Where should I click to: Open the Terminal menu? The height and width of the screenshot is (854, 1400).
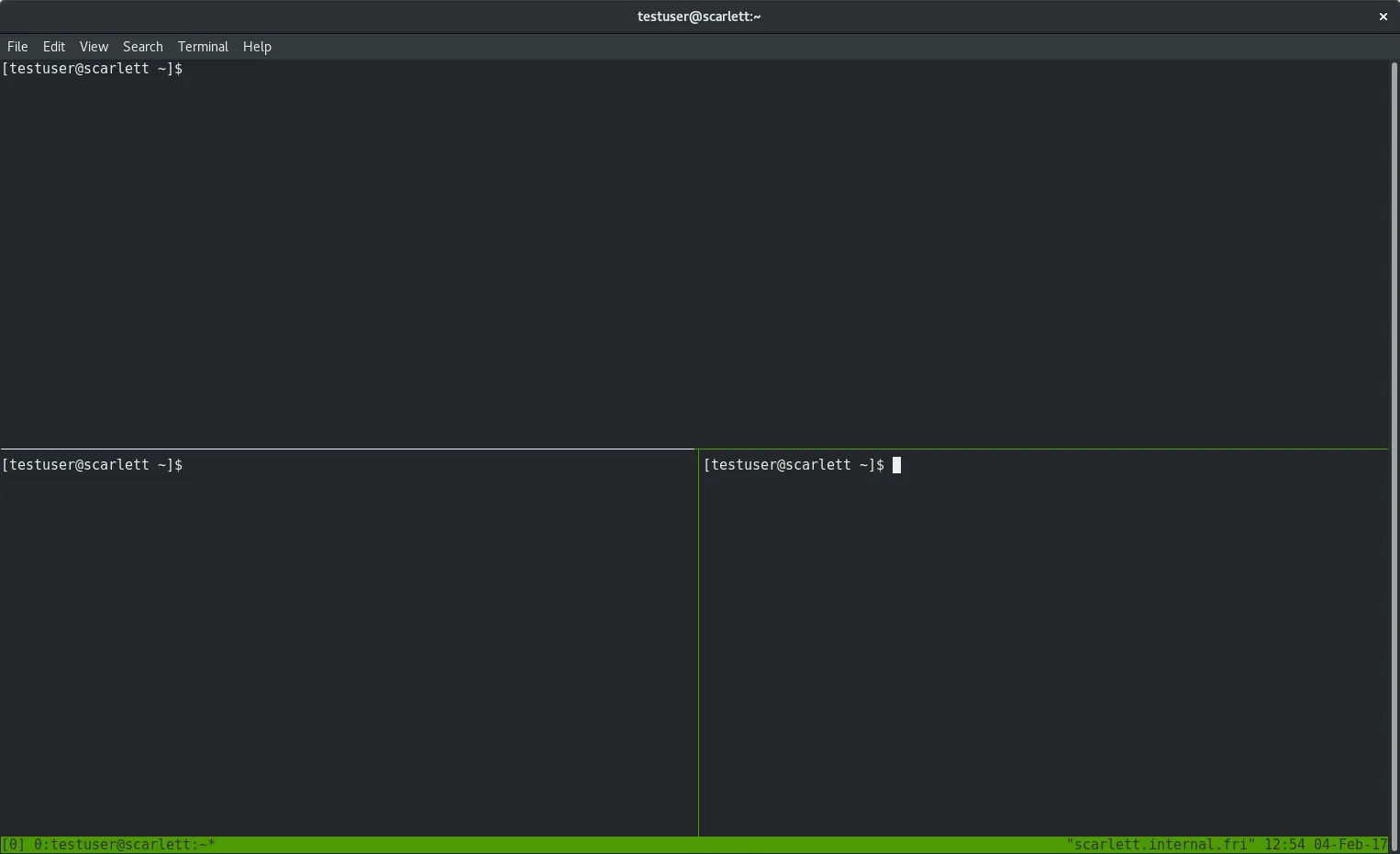(x=203, y=46)
